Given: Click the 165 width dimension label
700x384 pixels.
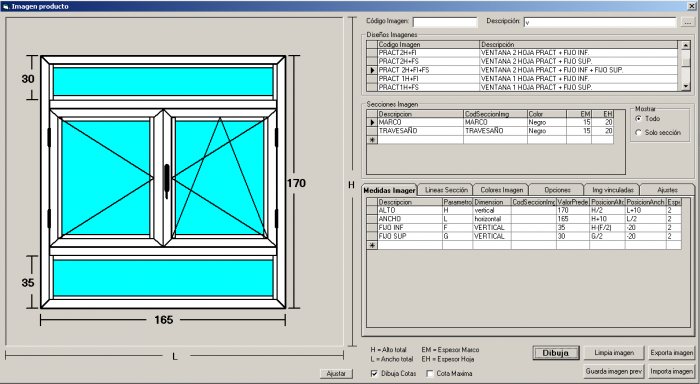Looking at the screenshot, I should coord(163,320).
